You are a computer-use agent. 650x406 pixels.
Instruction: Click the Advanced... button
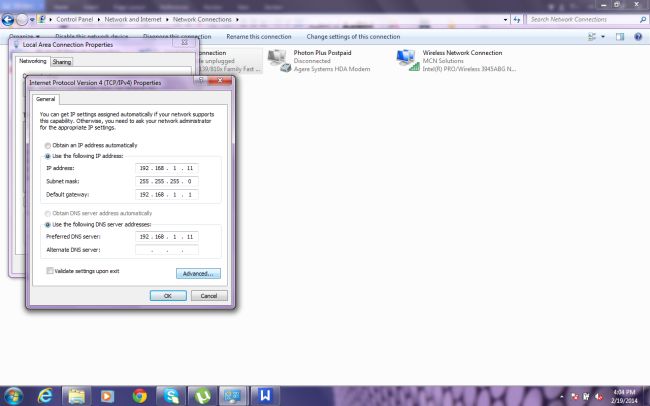[198, 274]
